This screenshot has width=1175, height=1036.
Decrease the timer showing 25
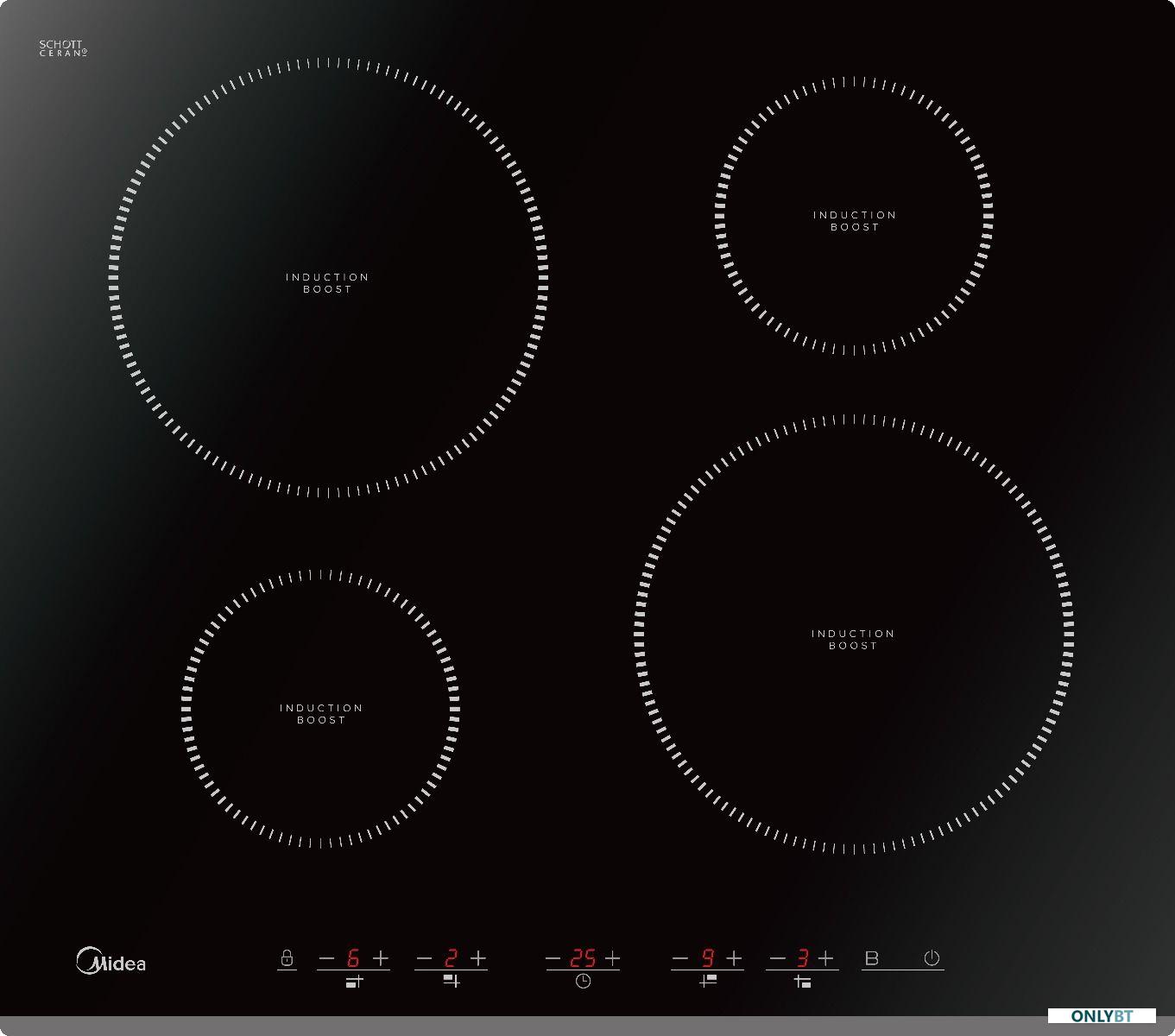pos(553,958)
